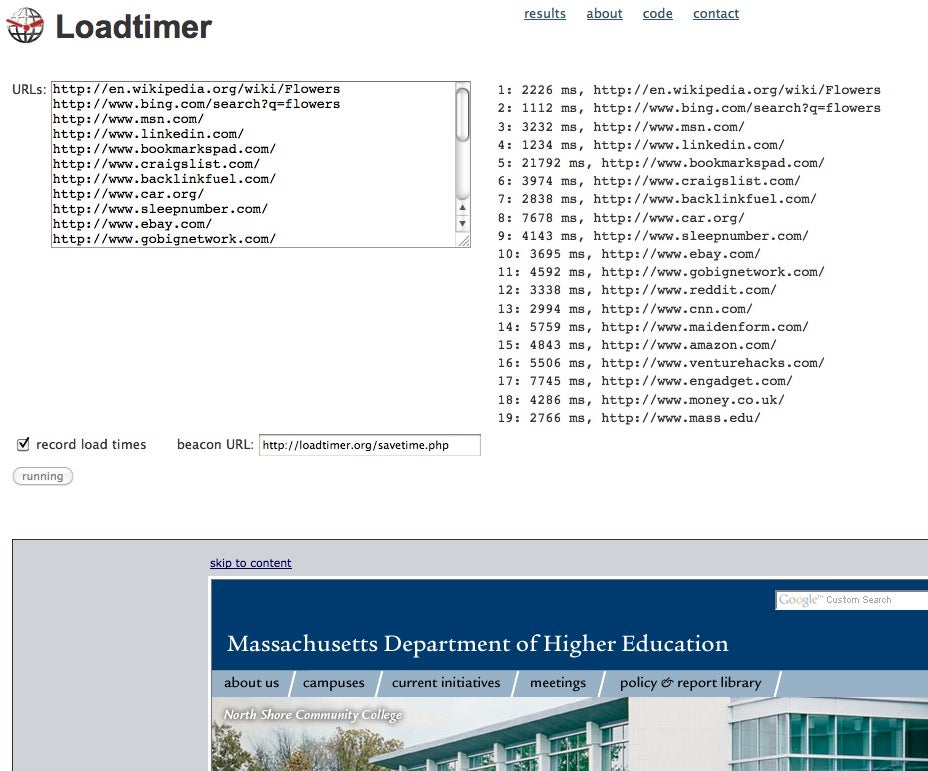This screenshot has height=771, width=928.
Task: Click result line 2 for bing.com search
Action: click(689, 108)
